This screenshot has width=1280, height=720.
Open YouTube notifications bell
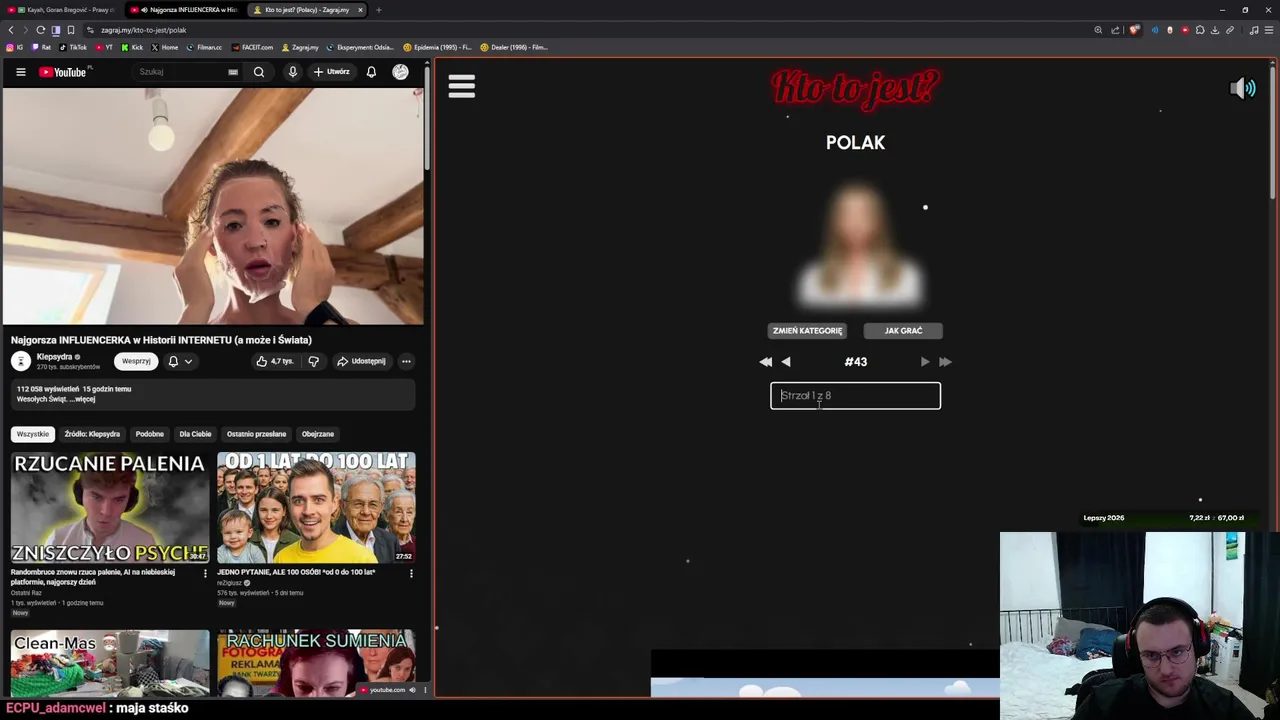click(371, 72)
